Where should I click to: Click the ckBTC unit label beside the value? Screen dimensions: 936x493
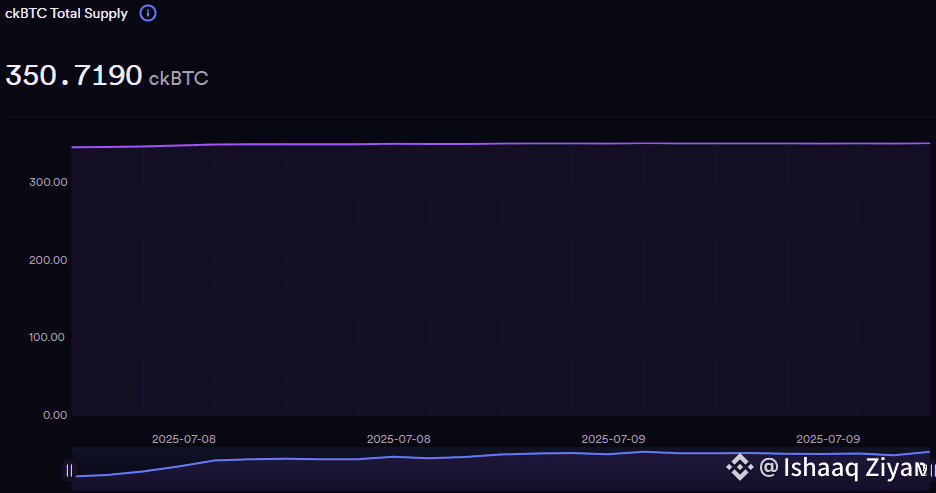coord(178,78)
